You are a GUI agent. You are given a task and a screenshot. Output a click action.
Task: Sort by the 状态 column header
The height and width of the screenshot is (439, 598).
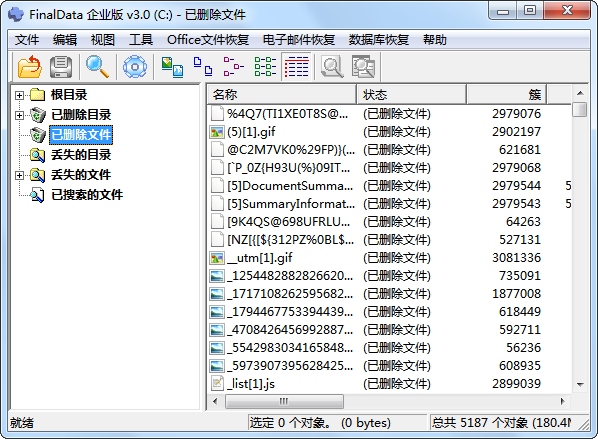pyautogui.click(x=412, y=94)
